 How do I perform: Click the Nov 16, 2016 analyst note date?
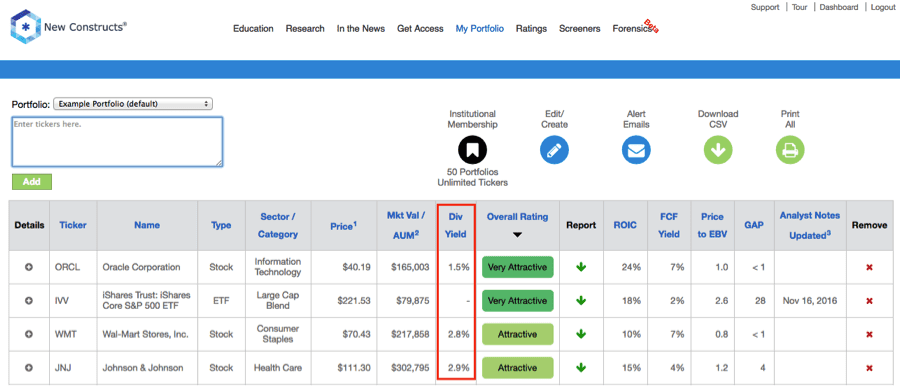click(x=810, y=300)
